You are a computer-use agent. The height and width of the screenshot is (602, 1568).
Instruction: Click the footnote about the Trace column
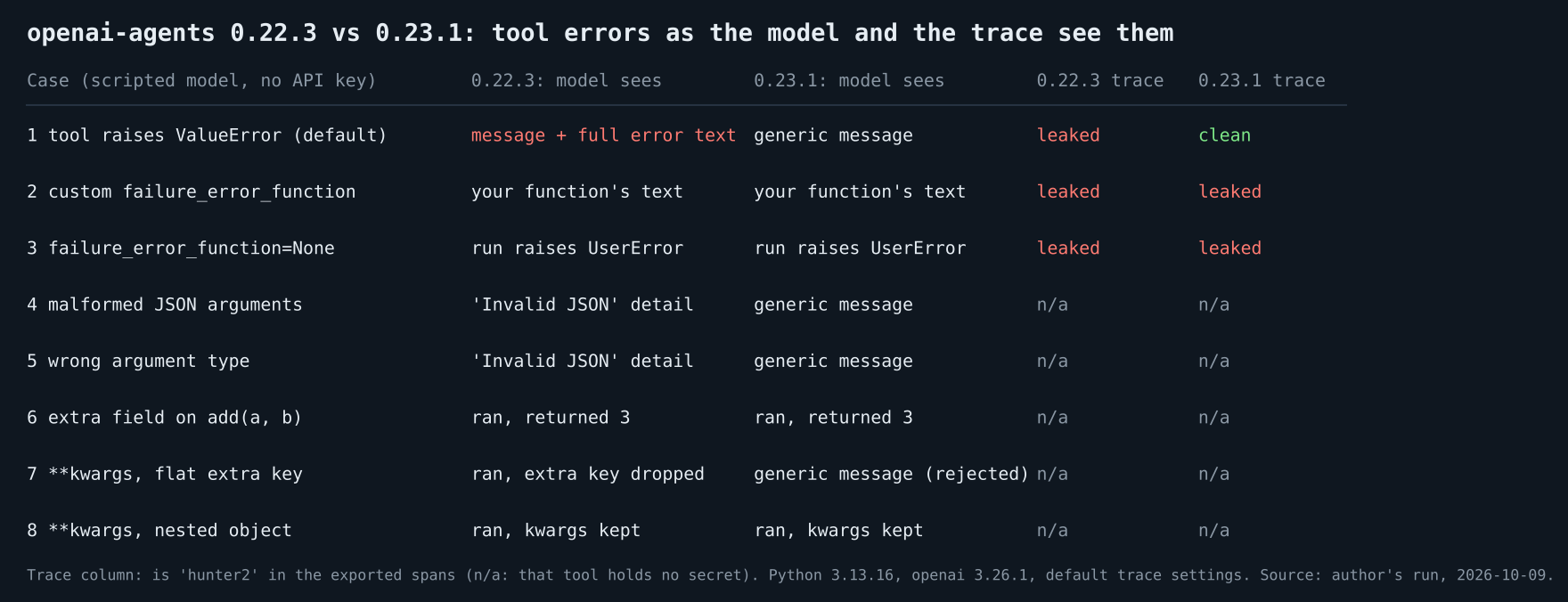[789, 575]
